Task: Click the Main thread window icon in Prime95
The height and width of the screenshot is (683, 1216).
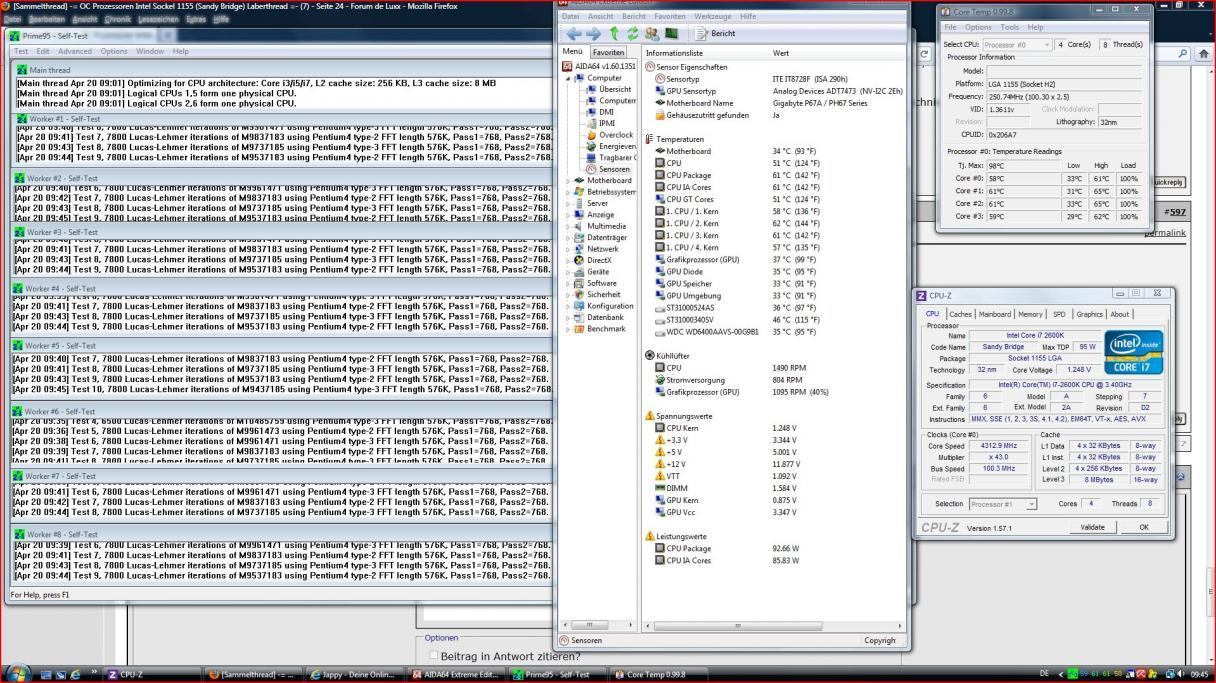Action: [22, 70]
